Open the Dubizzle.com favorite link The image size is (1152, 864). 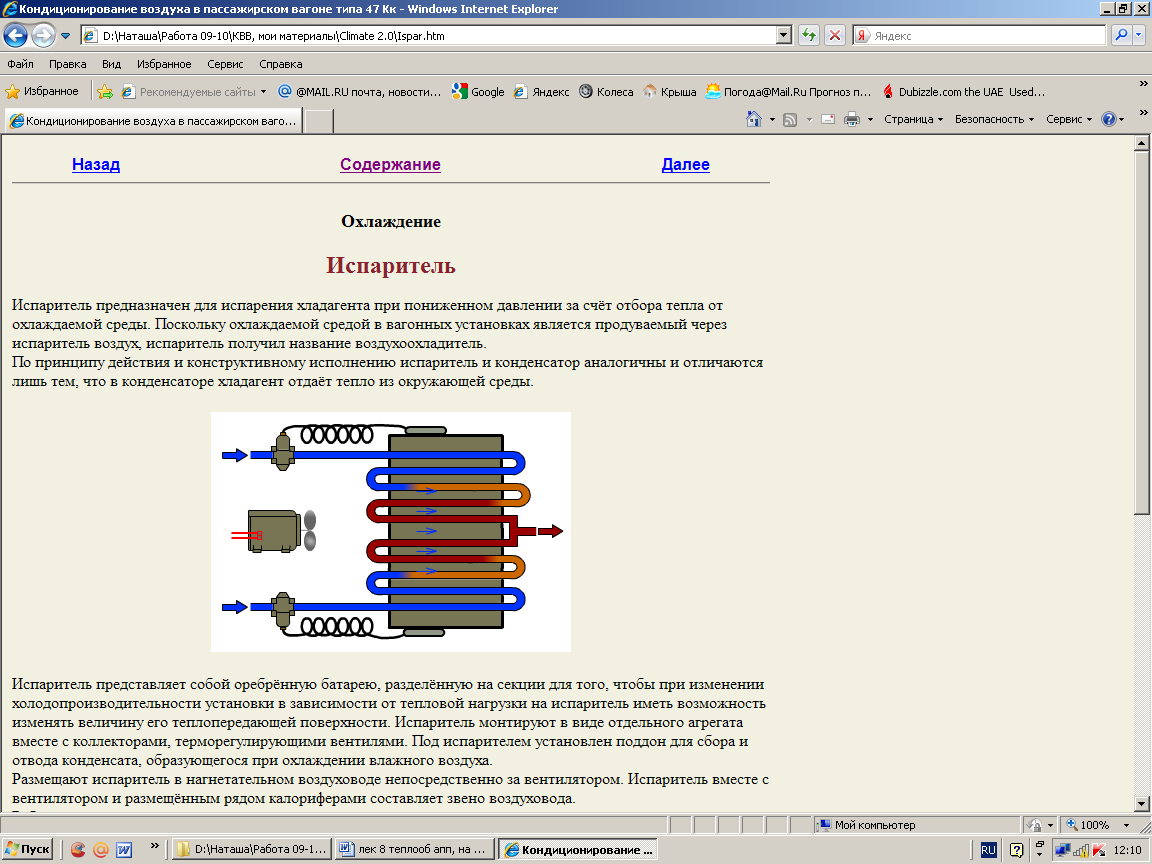[x=963, y=92]
